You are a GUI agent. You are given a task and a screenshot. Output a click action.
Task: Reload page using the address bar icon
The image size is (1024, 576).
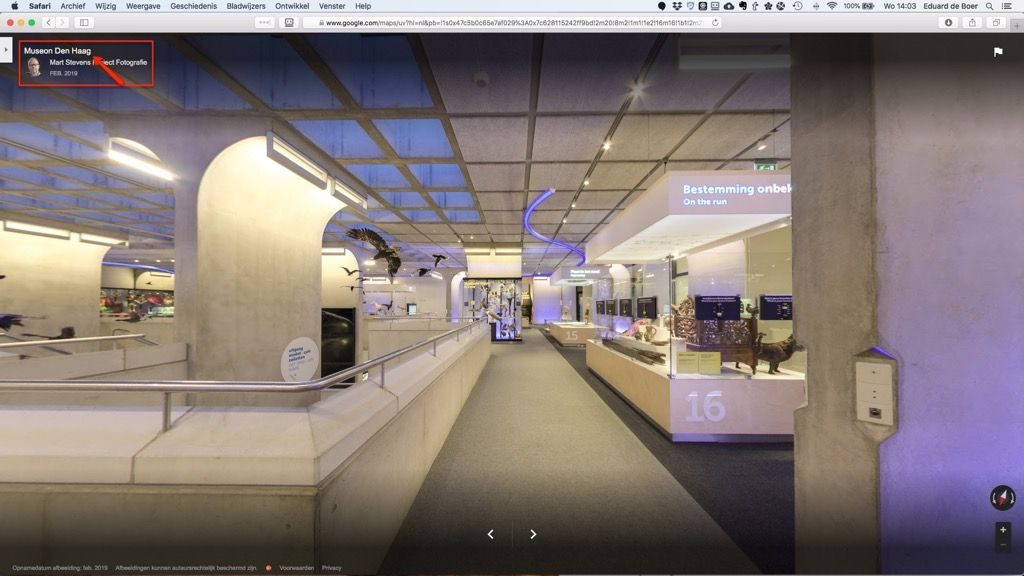(715, 22)
